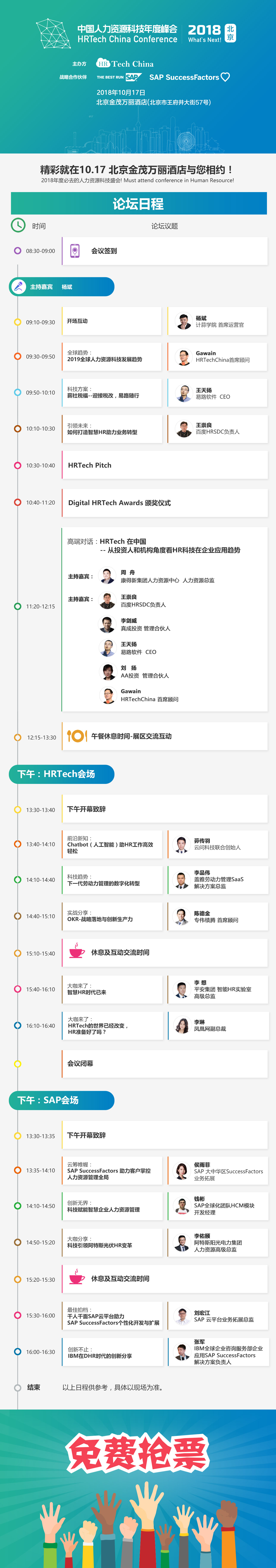Screen dimensions: 276x1568
Task: Open the 会议签到 session card
Action: [165, 251]
